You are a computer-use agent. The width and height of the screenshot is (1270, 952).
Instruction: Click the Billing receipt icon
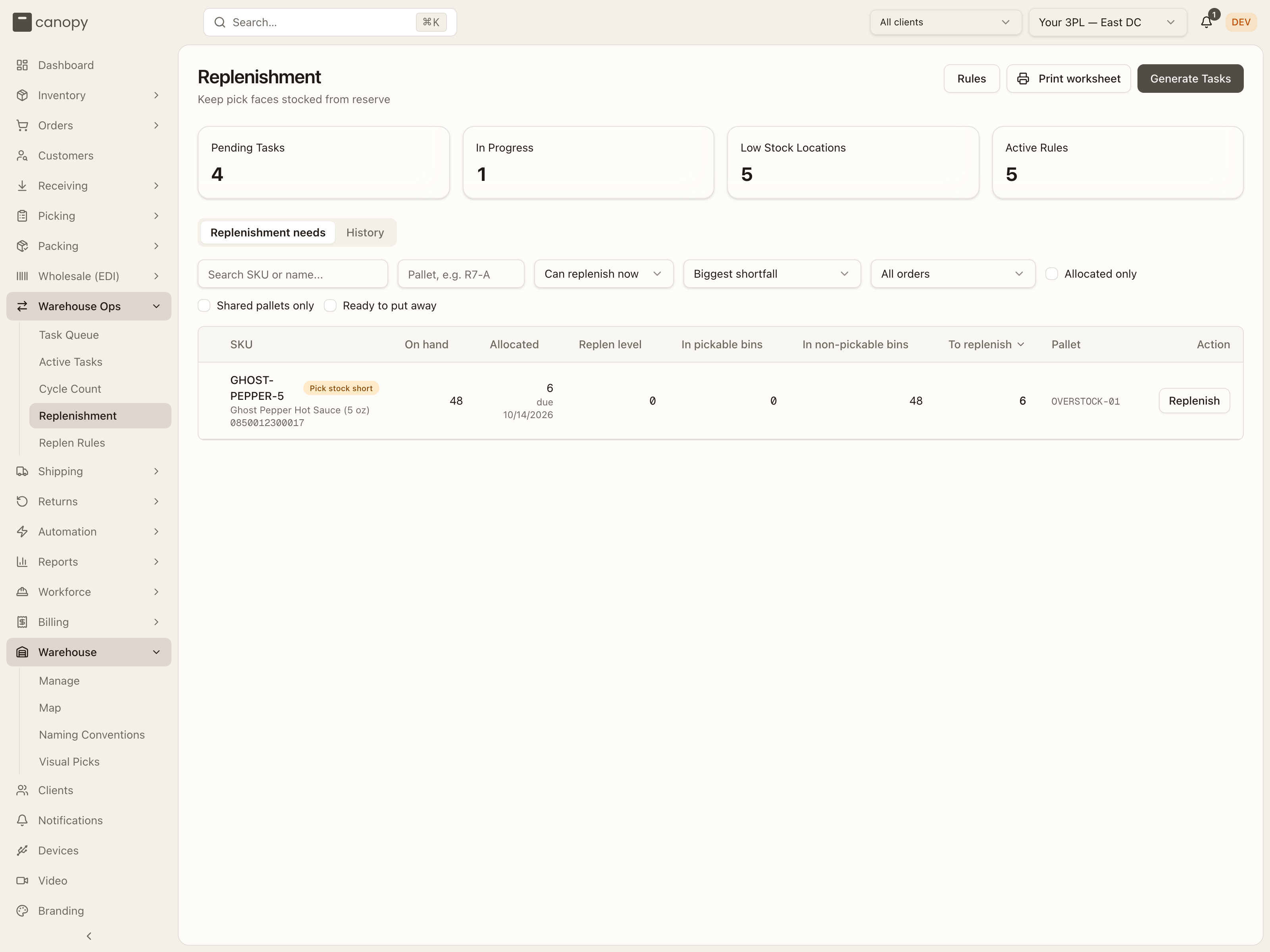point(22,622)
